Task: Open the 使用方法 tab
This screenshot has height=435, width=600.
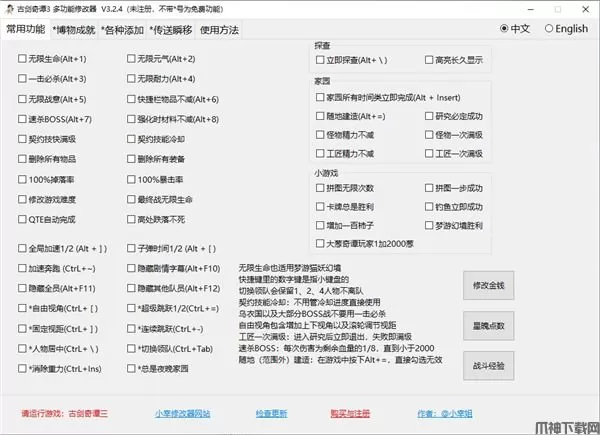Action: coord(219,30)
